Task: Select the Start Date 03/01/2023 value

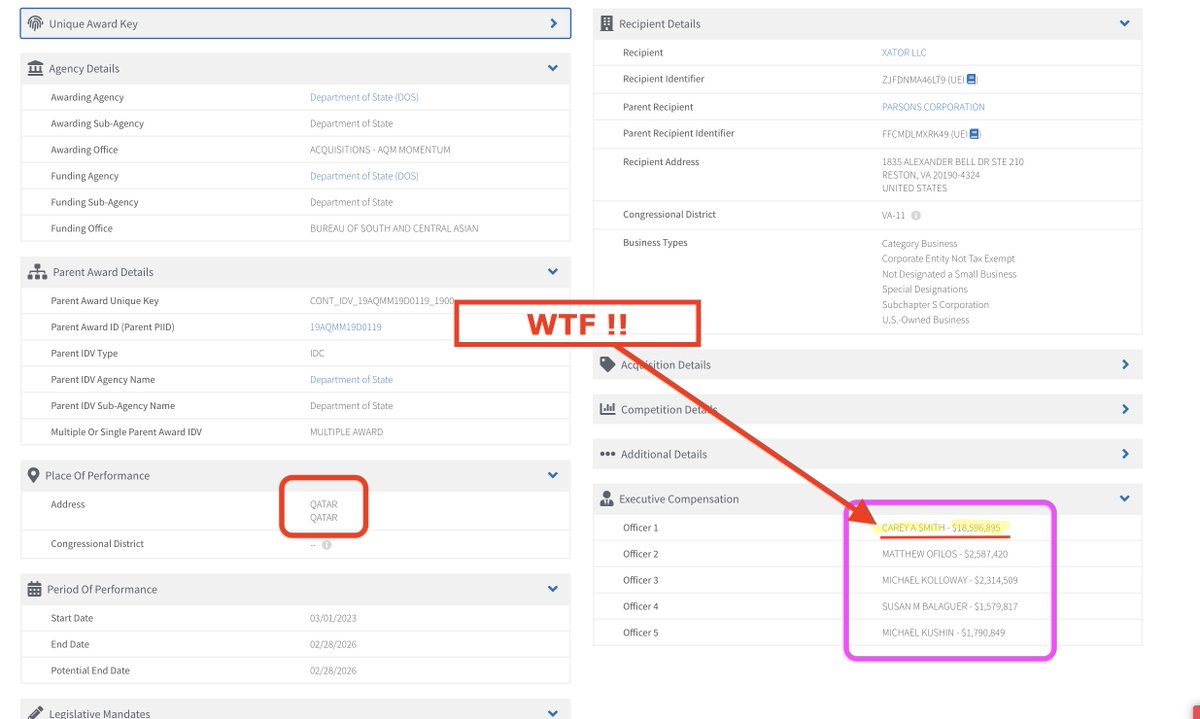Action: [333, 618]
